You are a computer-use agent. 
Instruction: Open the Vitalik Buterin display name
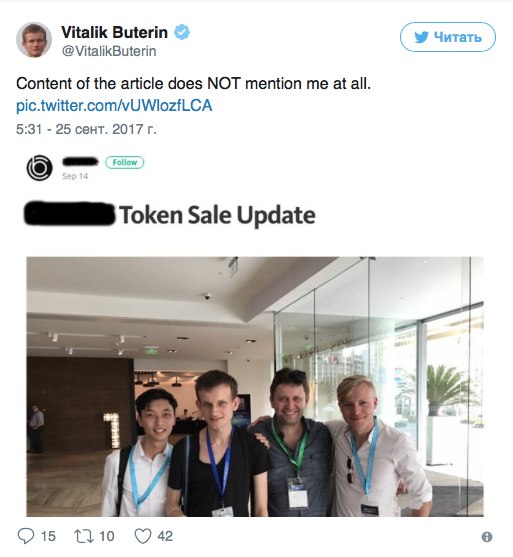(x=114, y=32)
